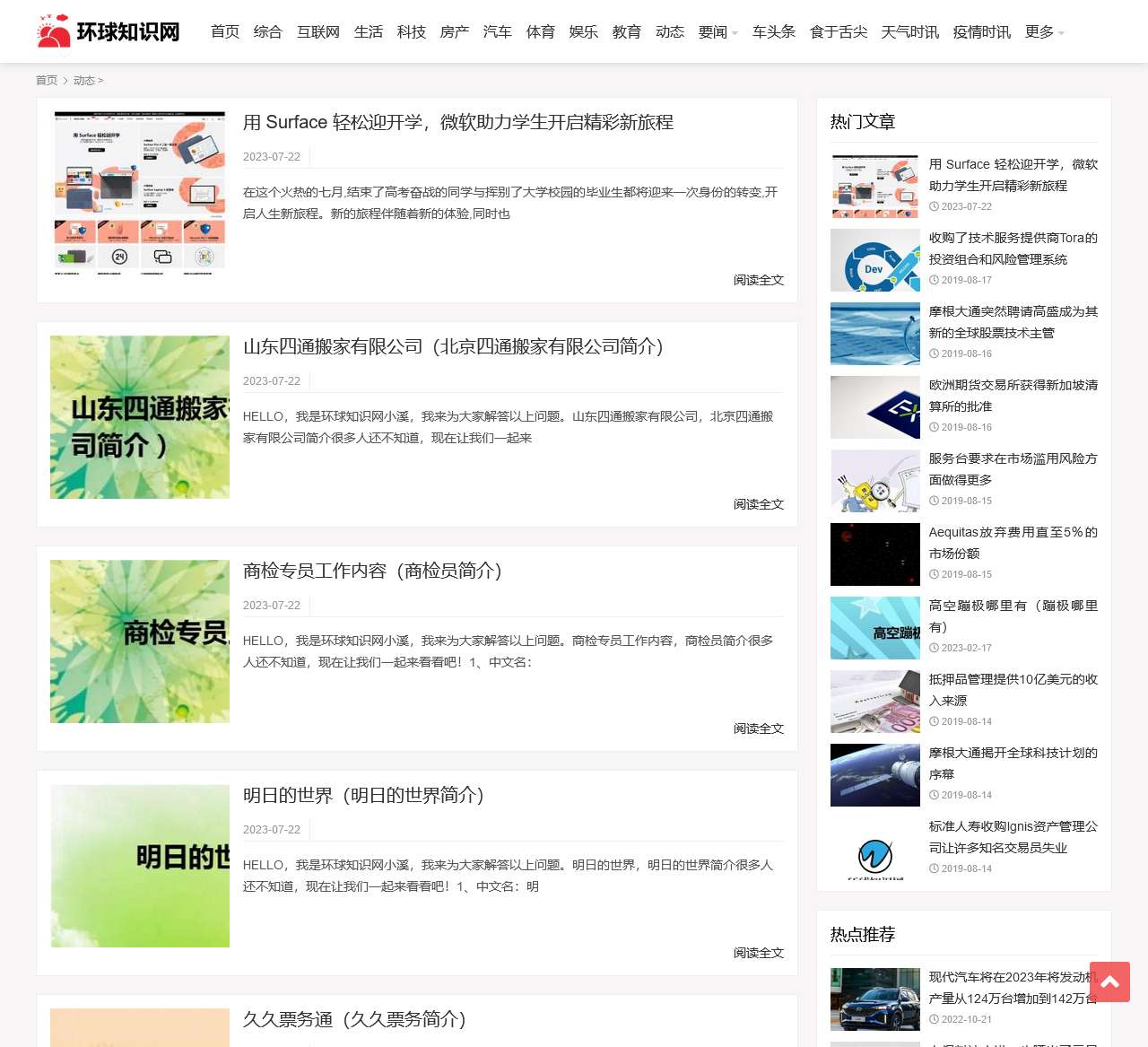Image resolution: width=1148 pixels, height=1047 pixels.
Task: Open sidebar link 抵押品管理提供10亿美元
Action: click(1013, 690)
